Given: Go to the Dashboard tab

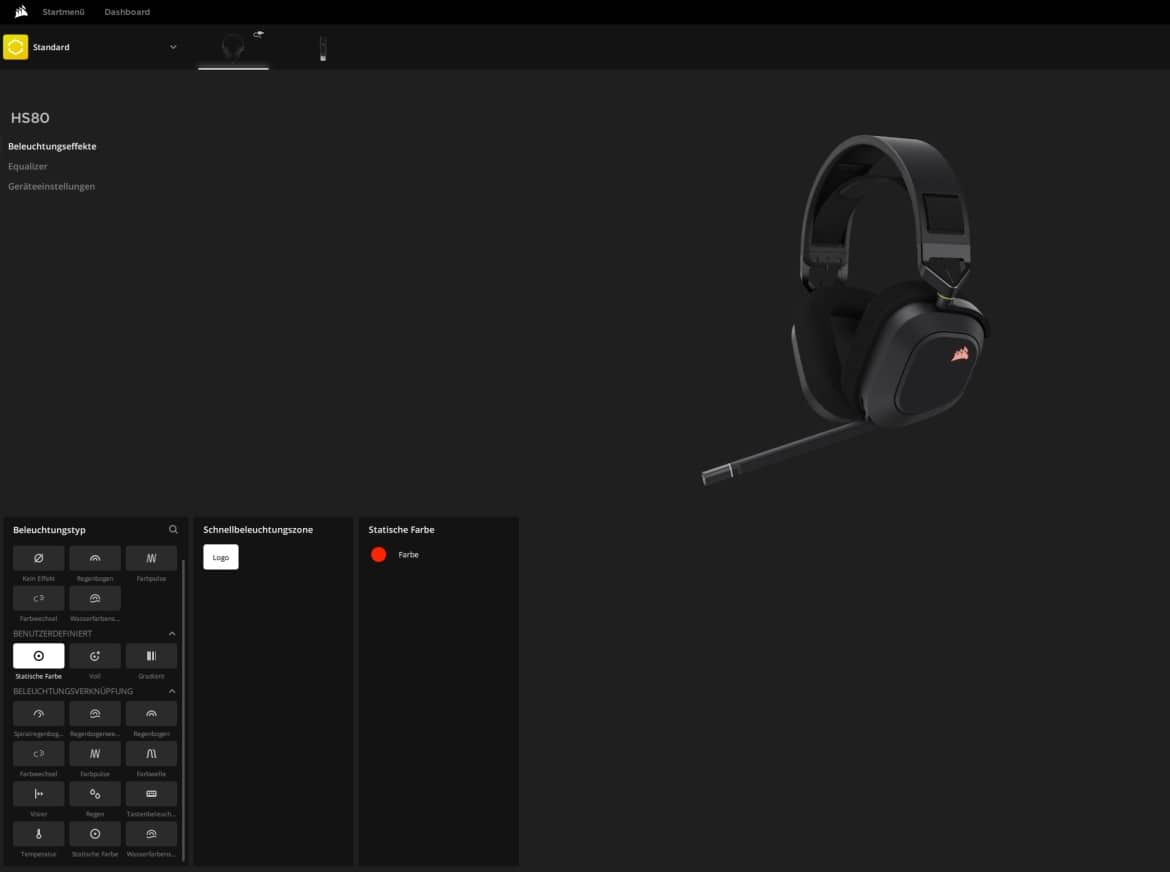Looking at the screenshot, I should coord(127,12).
